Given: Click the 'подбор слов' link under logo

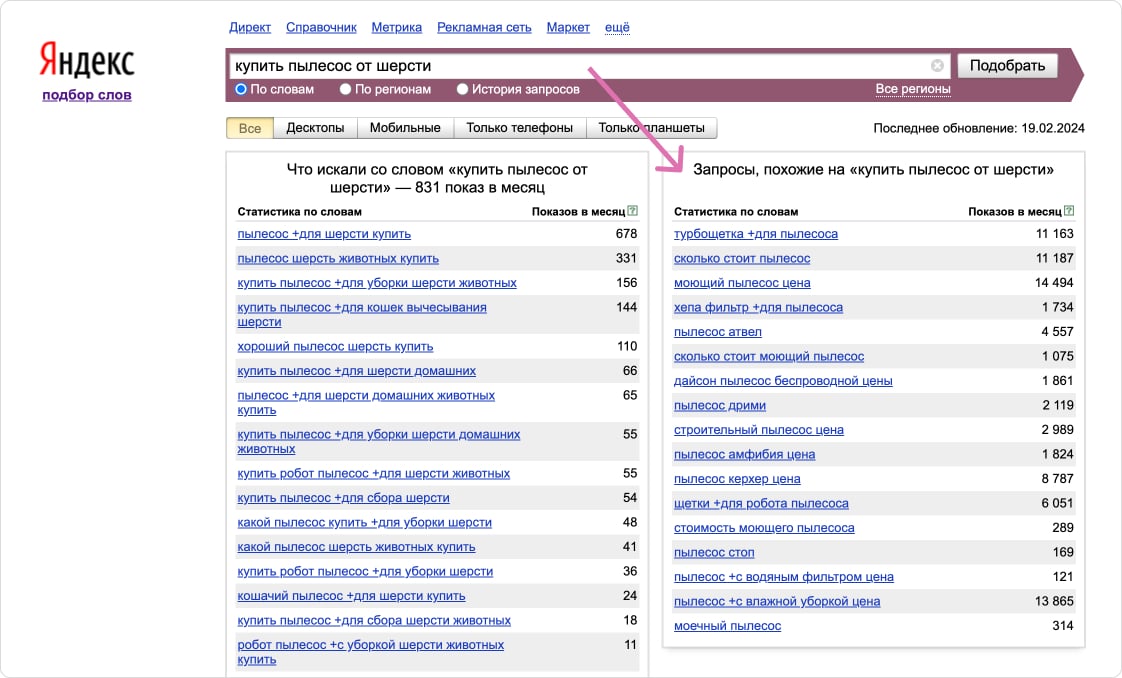Looking at the screenshot, I should [87, 95].
